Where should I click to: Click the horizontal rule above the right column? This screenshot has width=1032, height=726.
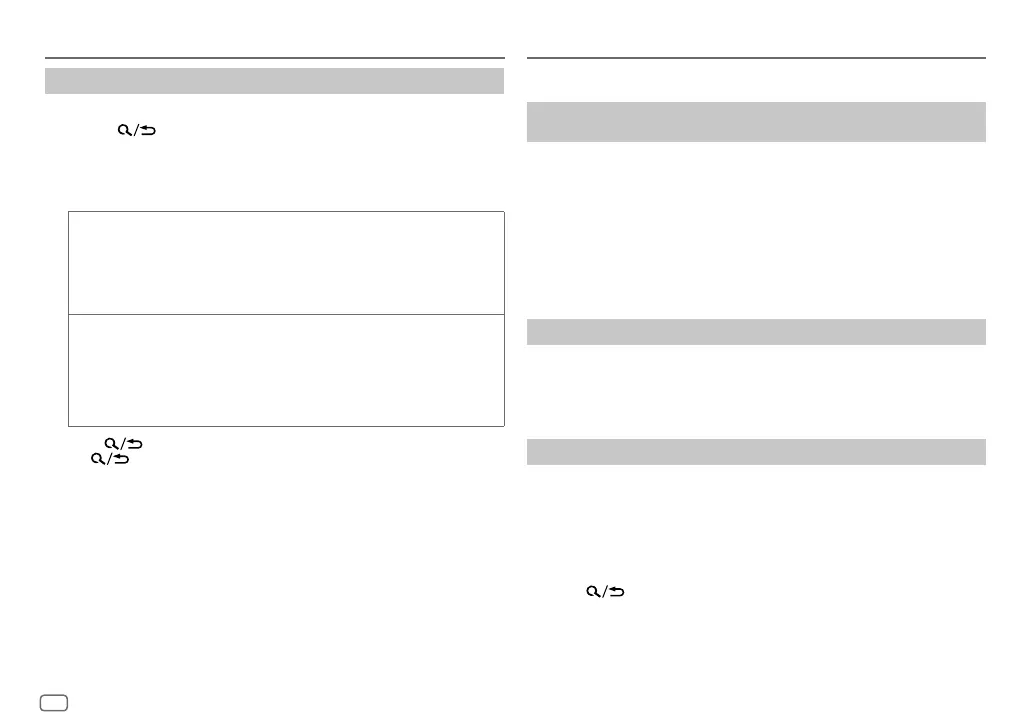click(755, 59)
